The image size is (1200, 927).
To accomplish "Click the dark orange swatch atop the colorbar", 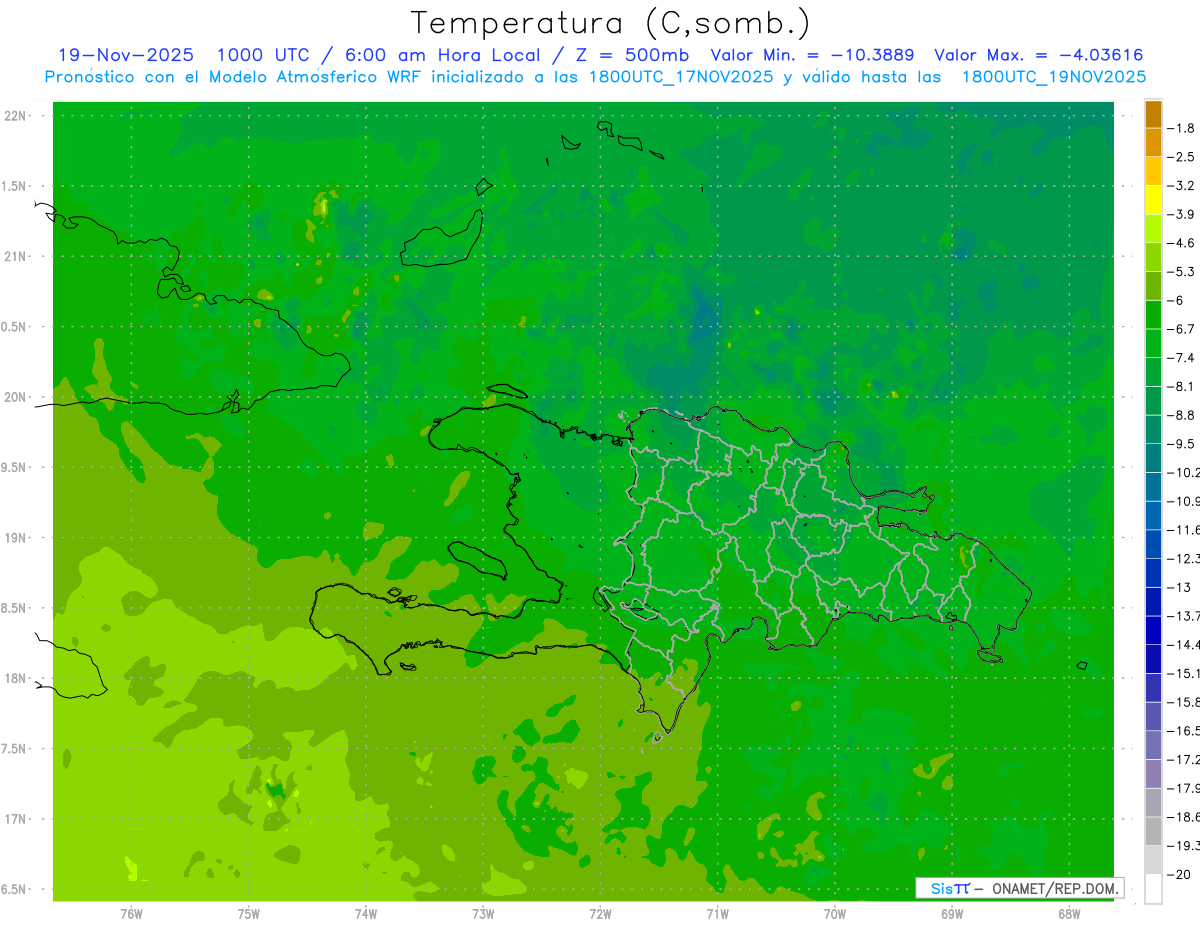I will point(1153,114).
